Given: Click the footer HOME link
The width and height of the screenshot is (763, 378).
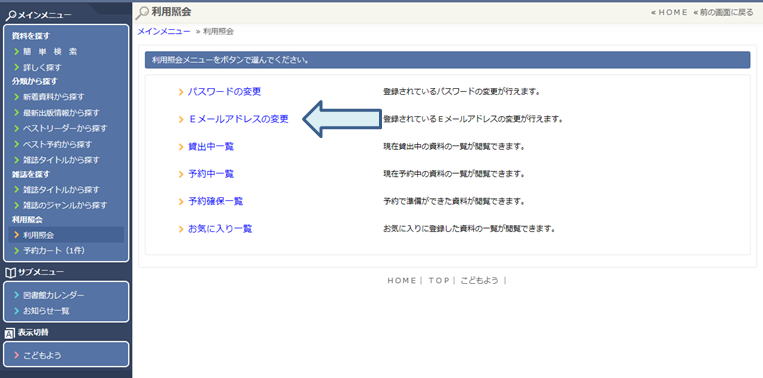Looking at the screenshot, I should click(x=401, y=281).
